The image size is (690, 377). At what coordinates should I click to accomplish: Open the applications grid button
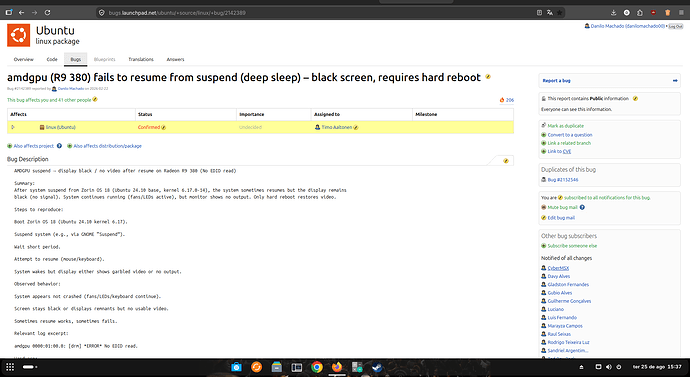coord(10,367)
